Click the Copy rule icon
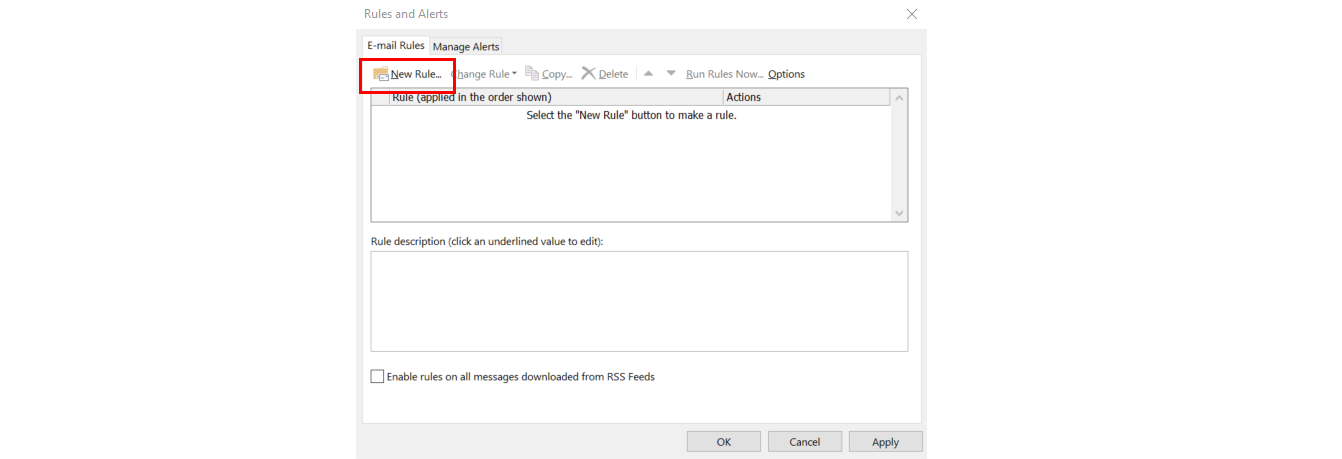The width and height of the screenshot is (1342, 459). [x=532, y=73]
